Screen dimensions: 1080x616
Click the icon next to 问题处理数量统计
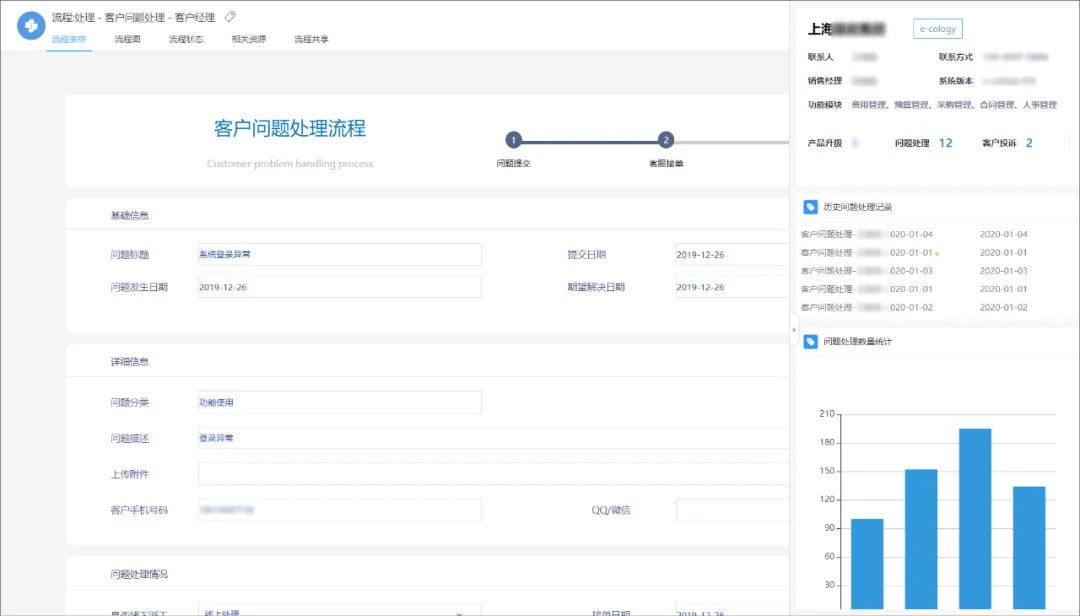pos(811,341)
